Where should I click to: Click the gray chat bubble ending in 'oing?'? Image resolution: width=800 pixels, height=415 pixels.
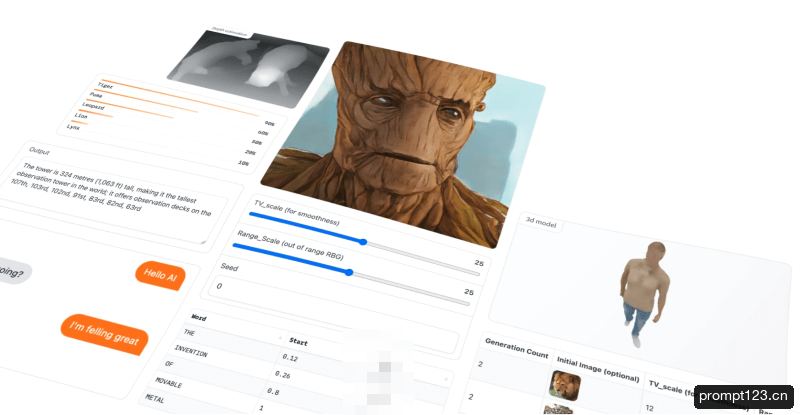click(13, 271)
